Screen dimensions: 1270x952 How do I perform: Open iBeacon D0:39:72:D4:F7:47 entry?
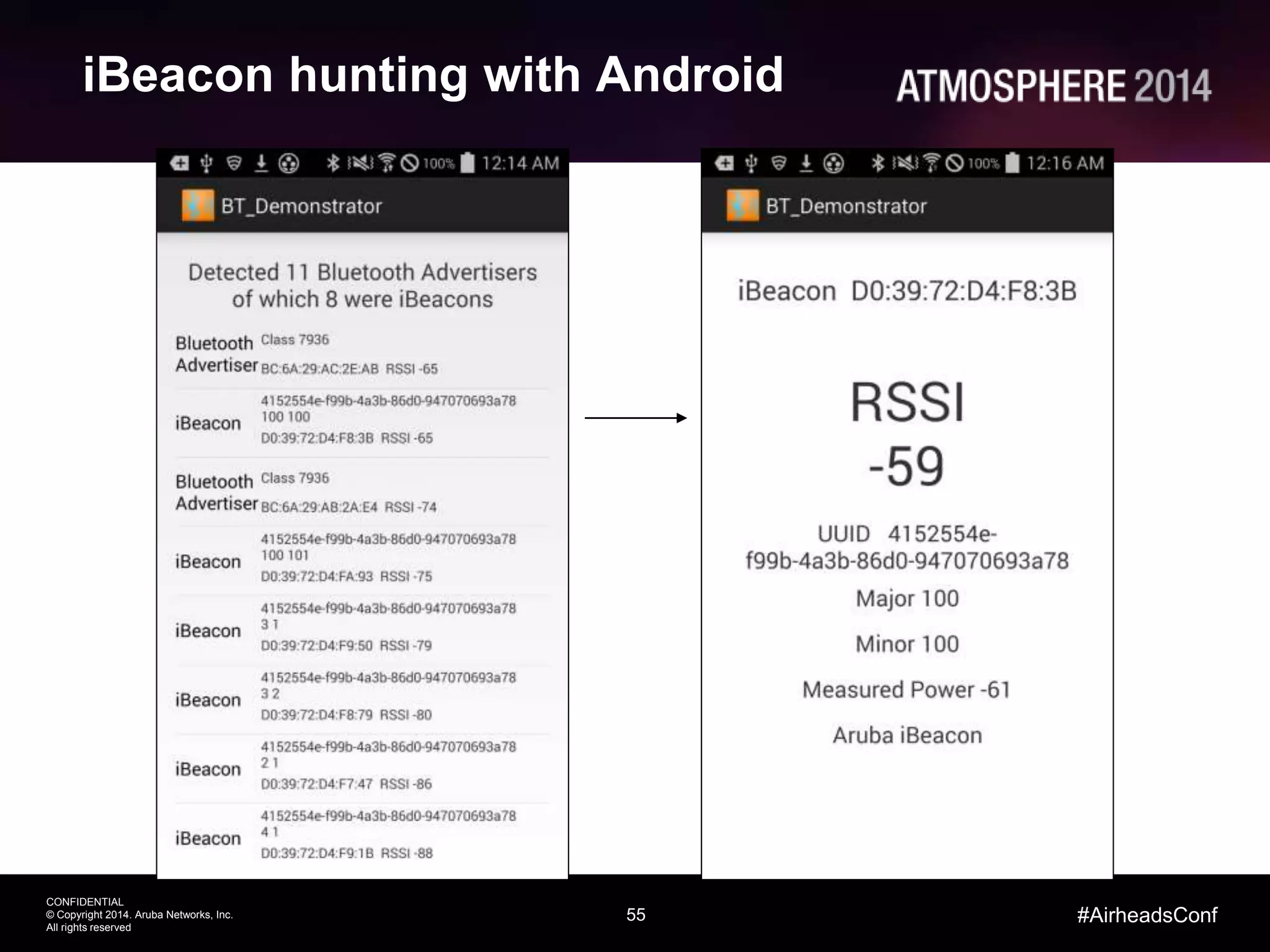(x=362, y=769)
